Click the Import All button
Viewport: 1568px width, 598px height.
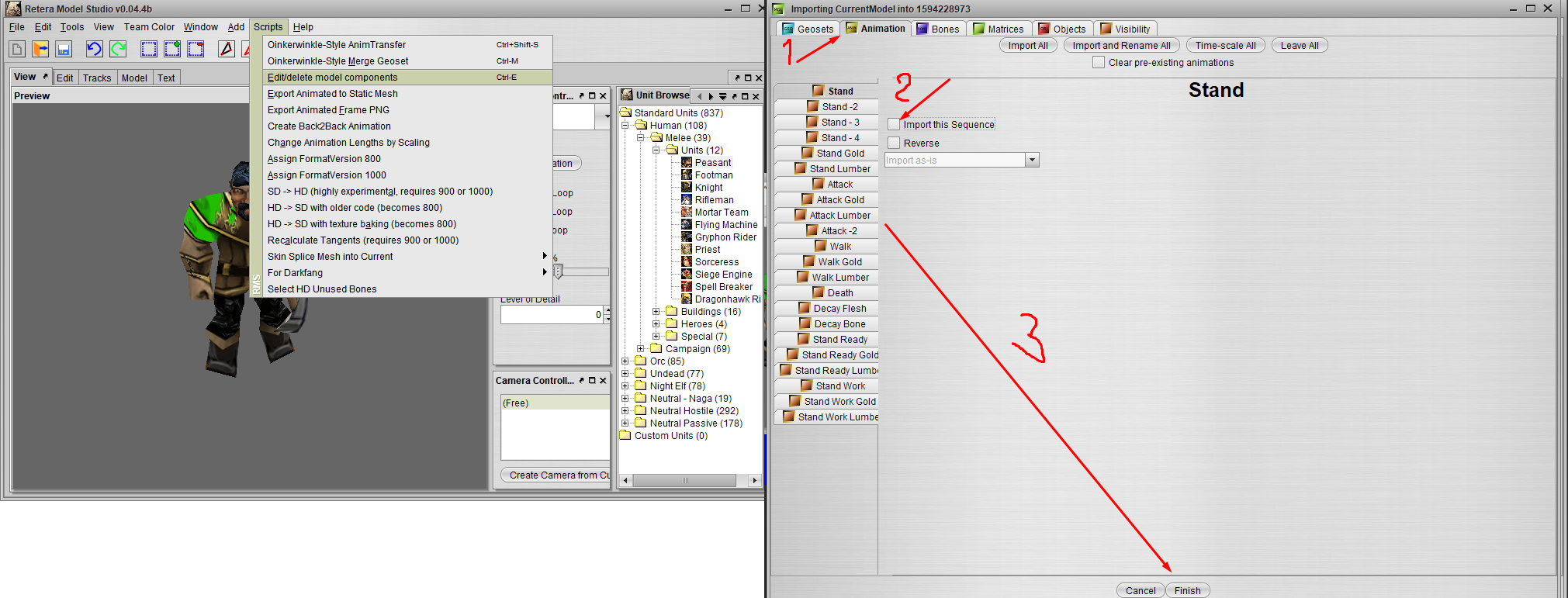[1028, 46]
